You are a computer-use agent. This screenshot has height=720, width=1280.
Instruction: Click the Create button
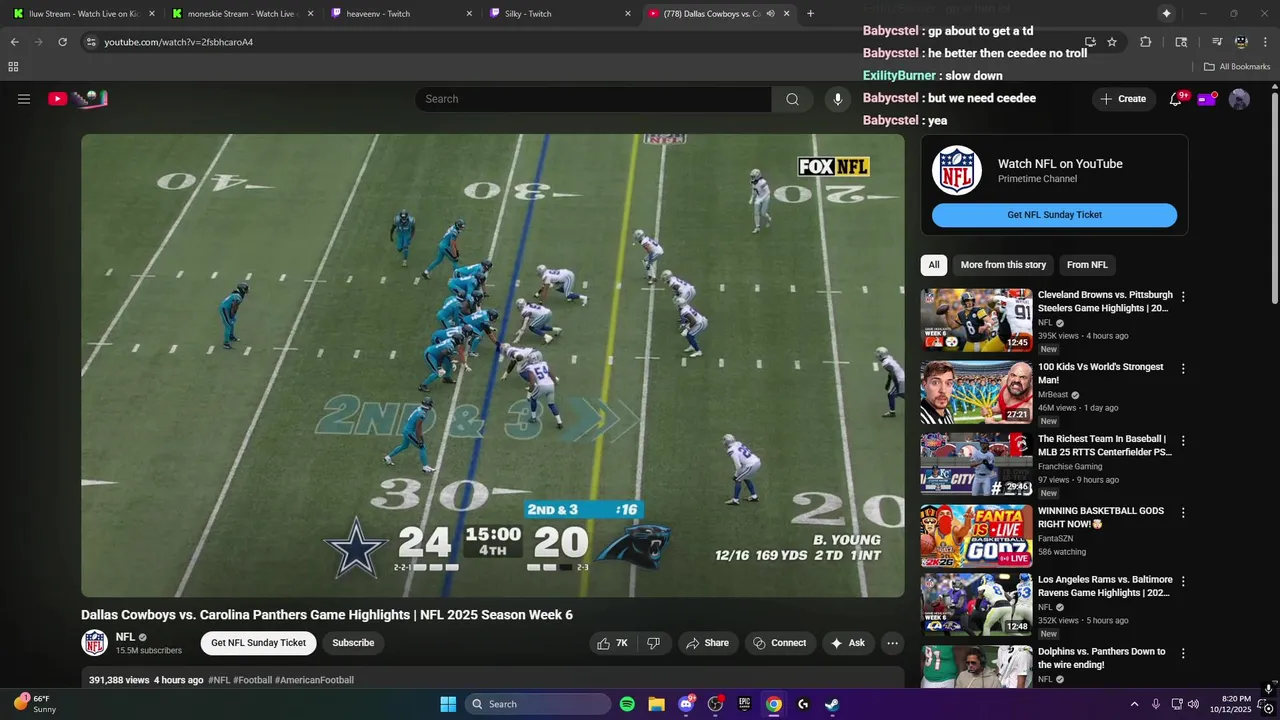1123,99
